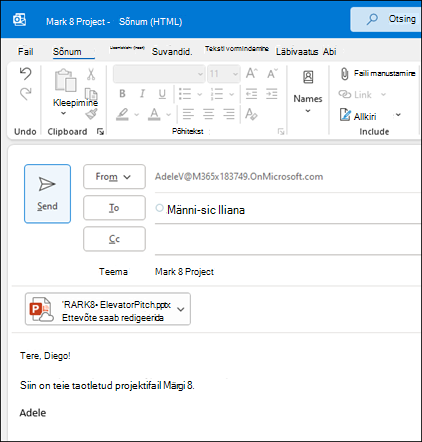Switch to the Läbivaatus tab
The image size is (422, 442).
[297, 52]
